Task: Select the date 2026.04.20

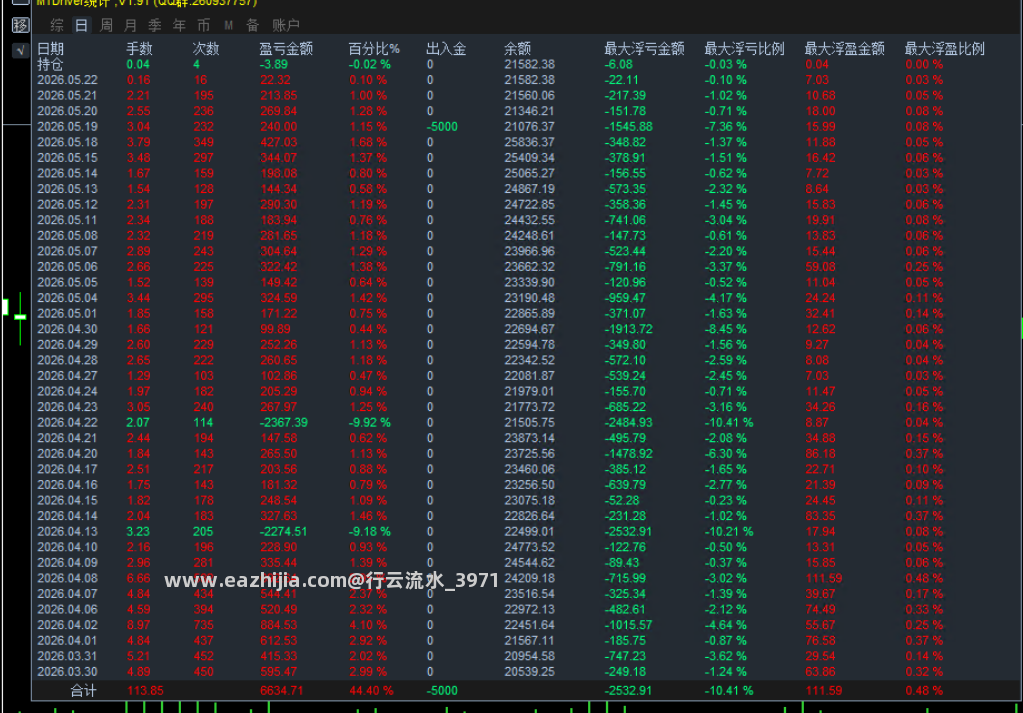Action: [67, 454]
